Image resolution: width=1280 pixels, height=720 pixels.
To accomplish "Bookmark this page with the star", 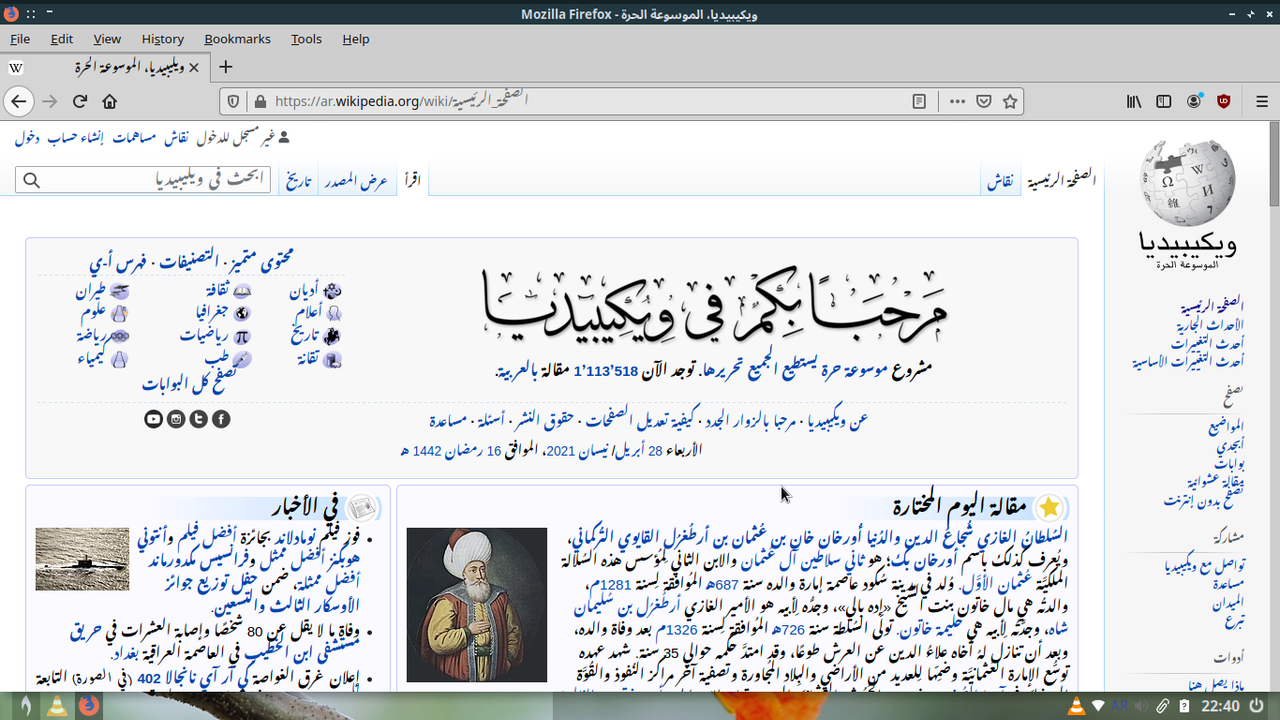I will coord(1010,101).
